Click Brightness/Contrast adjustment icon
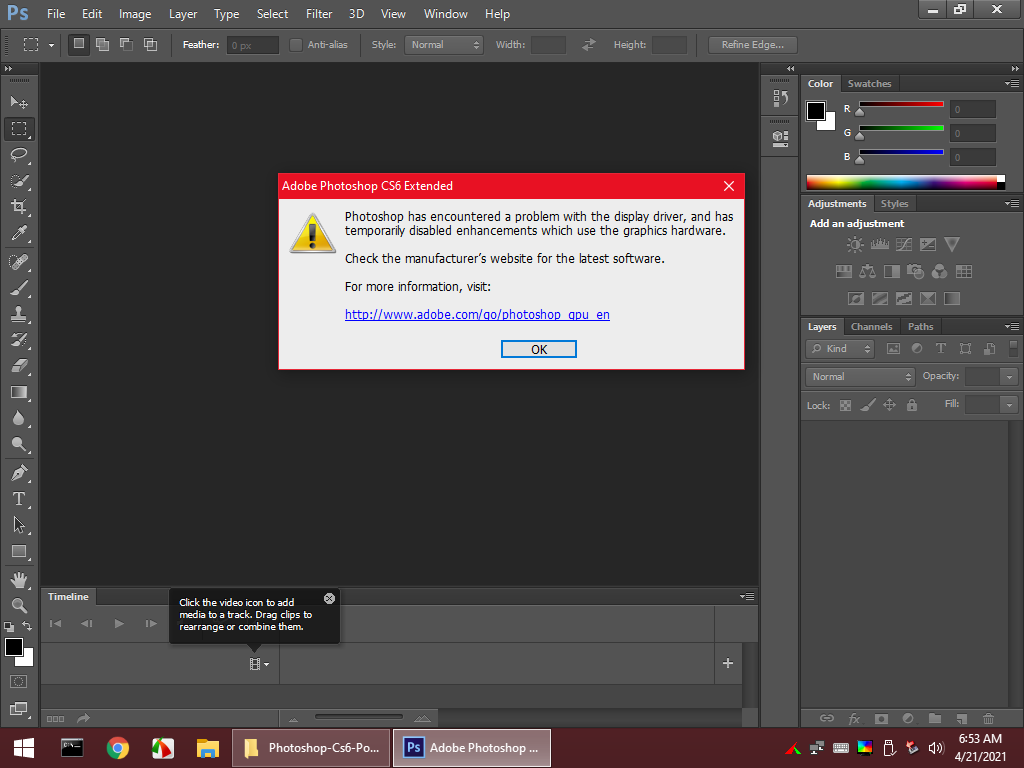 tap(855, 244)
